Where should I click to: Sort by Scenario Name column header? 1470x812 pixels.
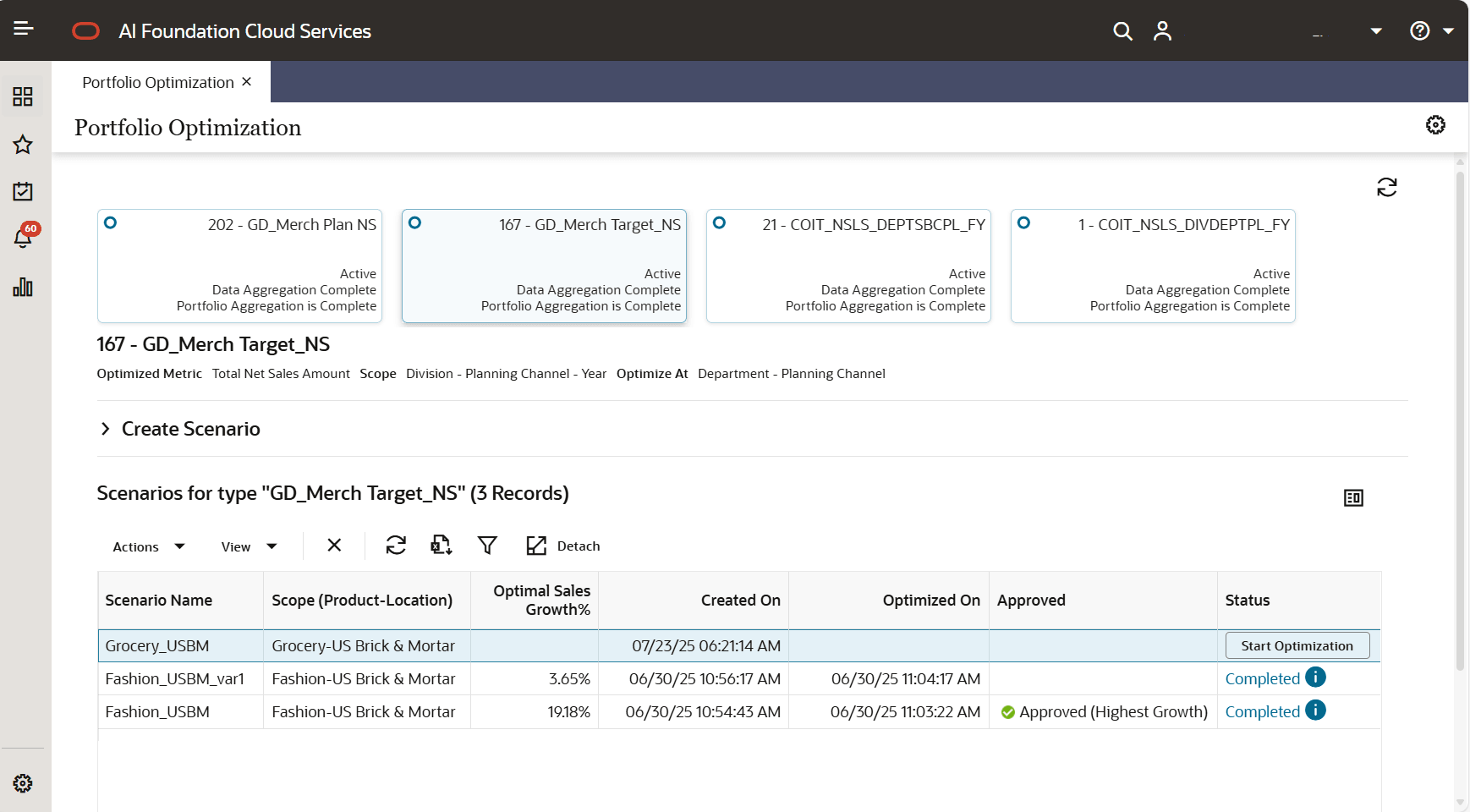coord(180,601)
